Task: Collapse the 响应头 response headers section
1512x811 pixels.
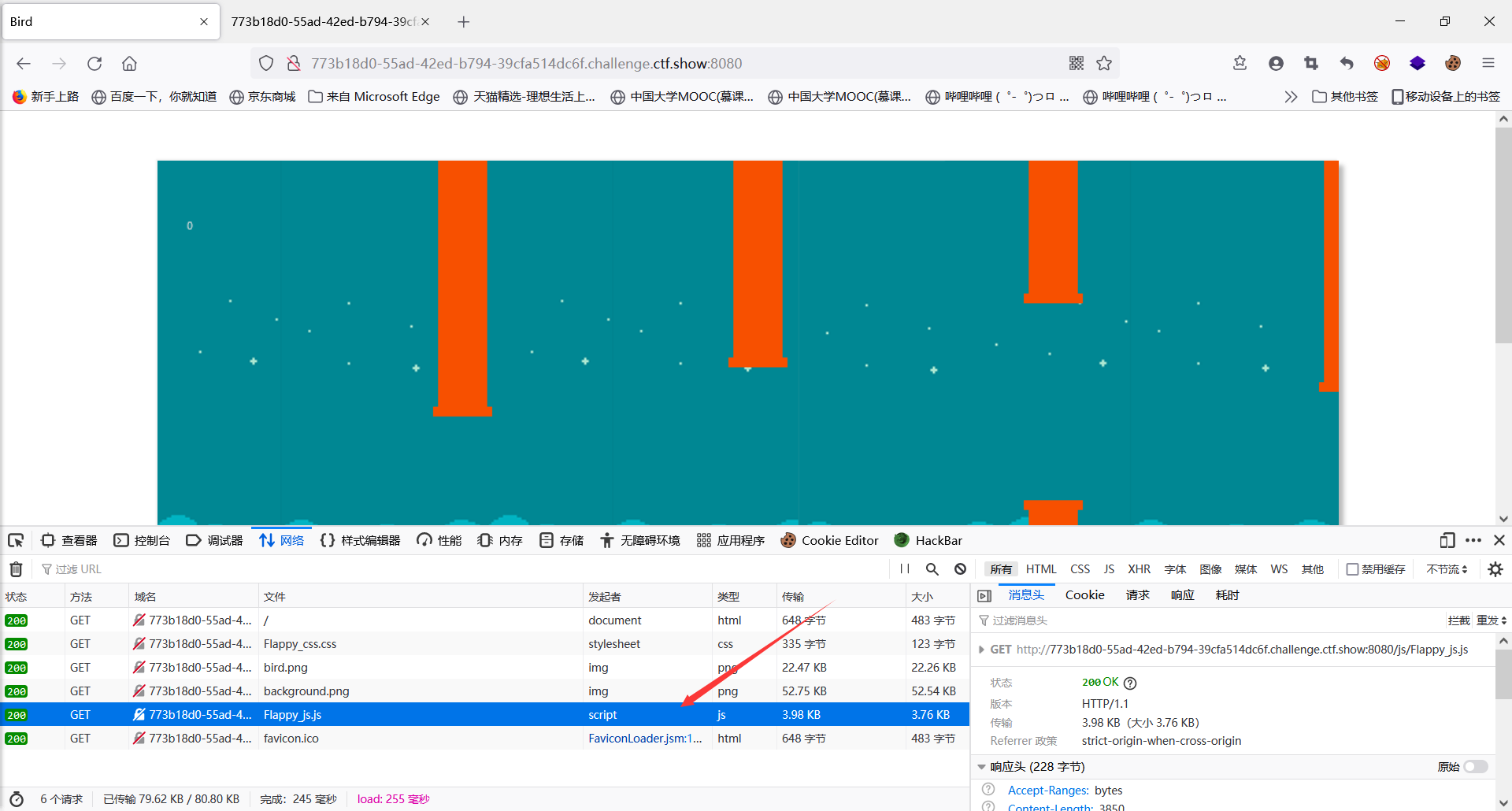Action: coord(981,767)
